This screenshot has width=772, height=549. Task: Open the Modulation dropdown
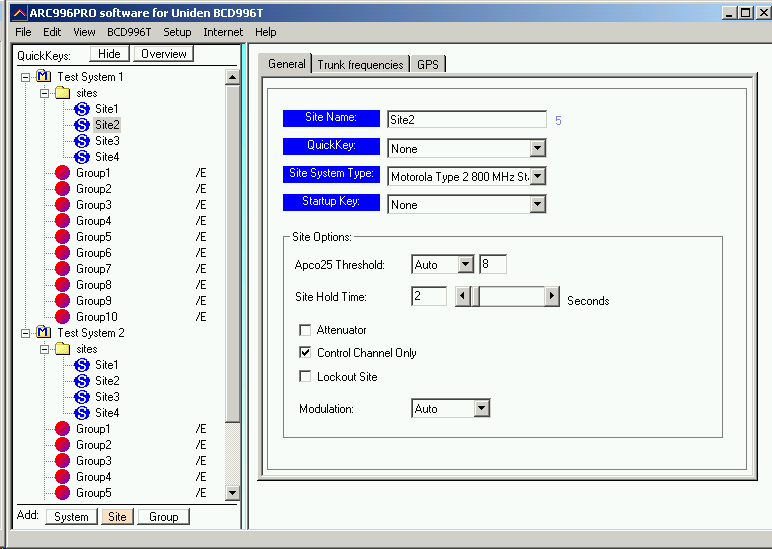482,408
